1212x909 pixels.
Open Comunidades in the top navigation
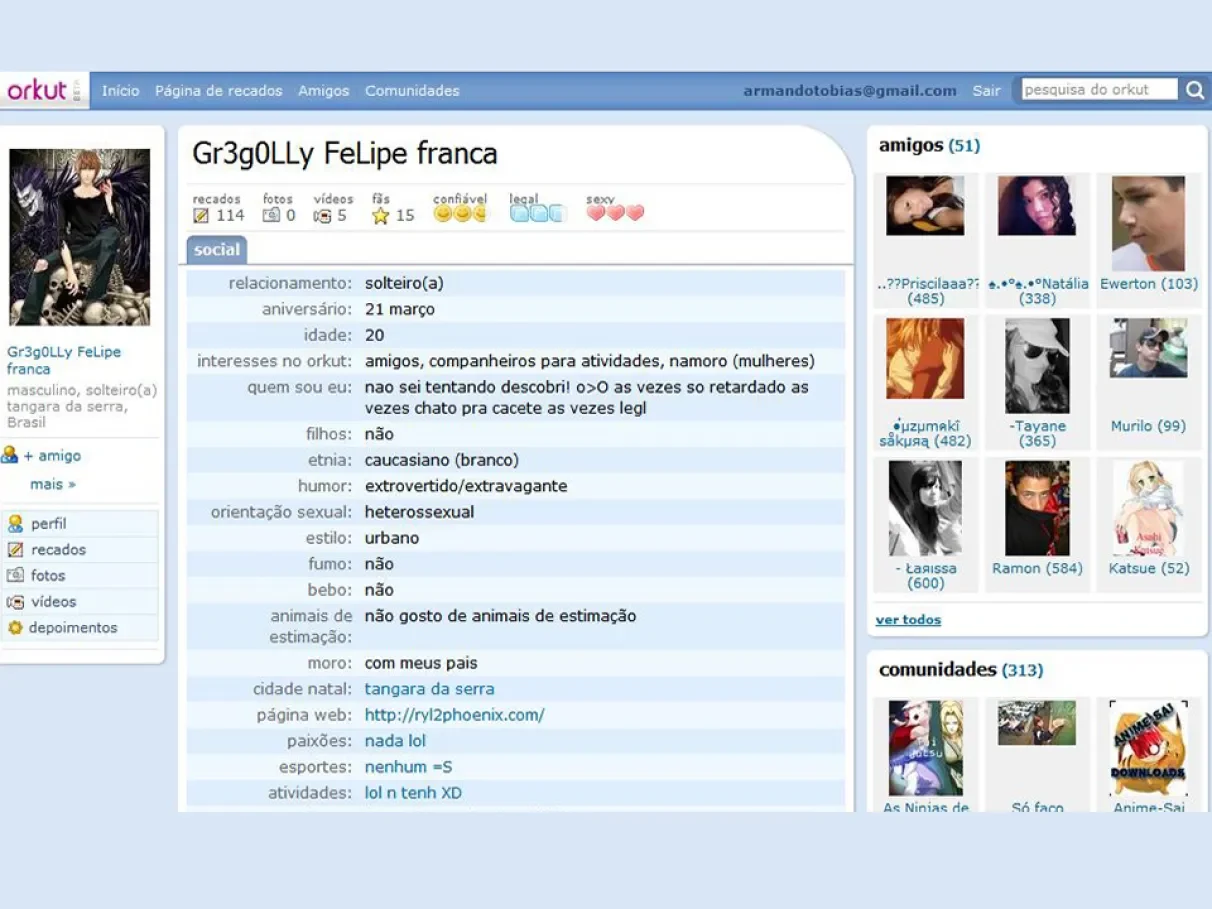pyautogui.click(x=412, y=90)
